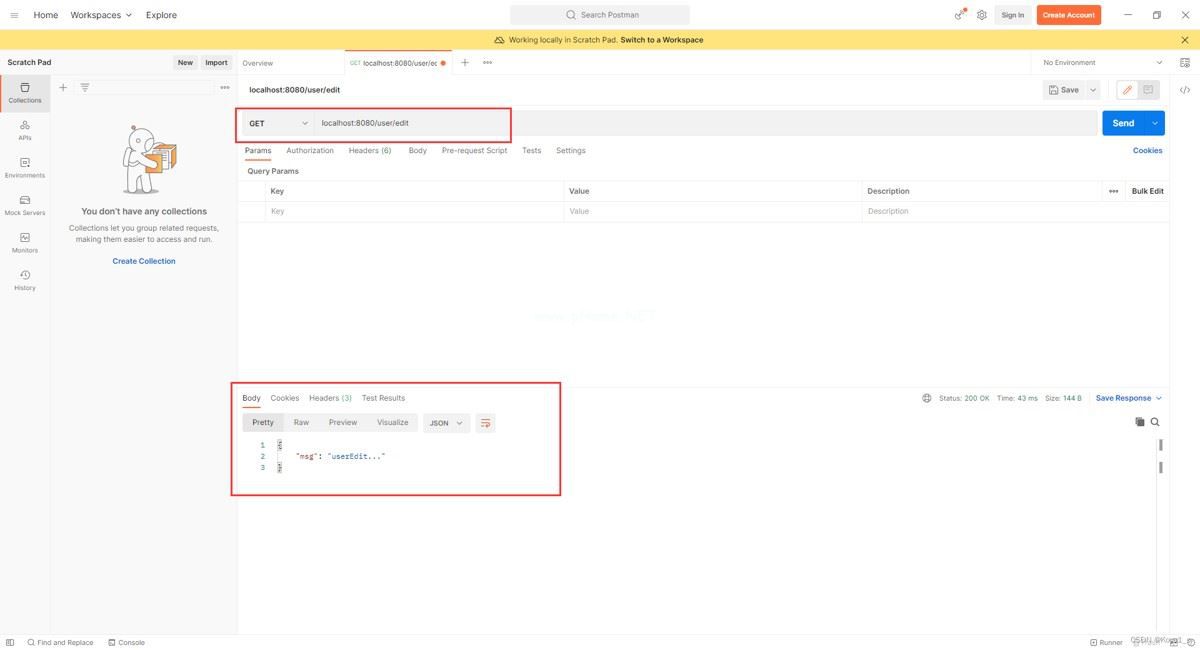Click the request URL input field
This screenshot has height=650, width=1200.
click(x=700, y=123)
